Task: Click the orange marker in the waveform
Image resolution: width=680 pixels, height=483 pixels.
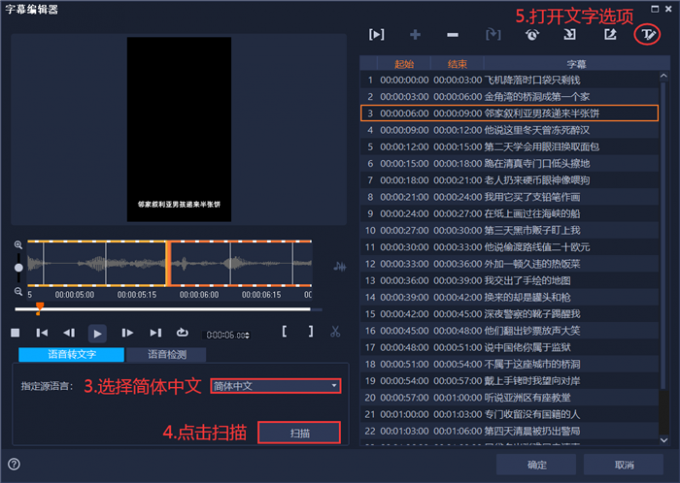Action: [x=168, y=264]
